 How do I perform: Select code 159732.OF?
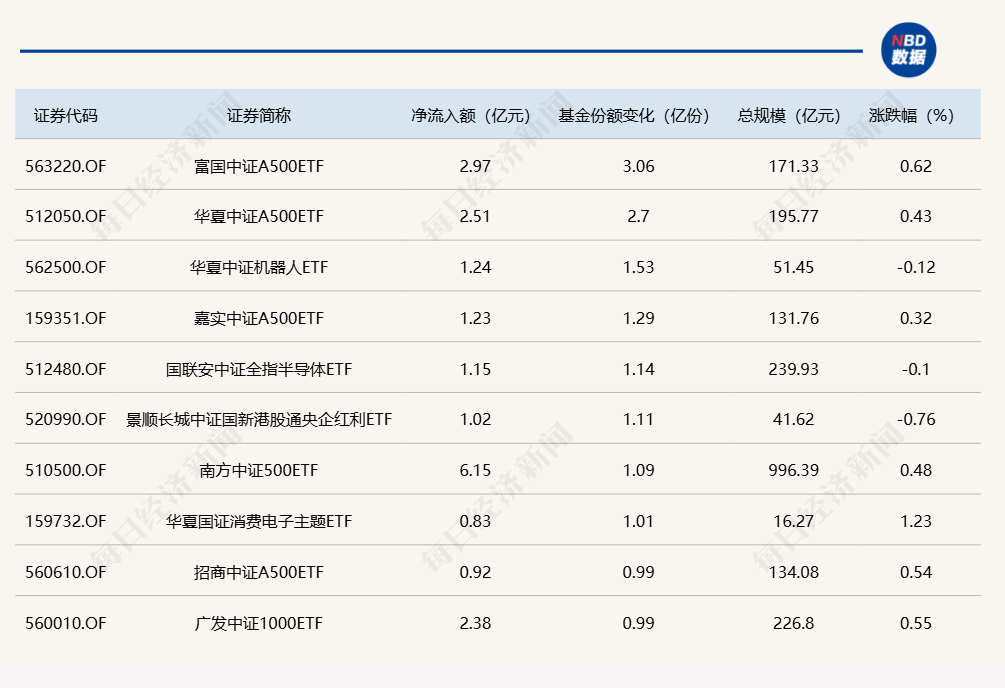[65, 521]
